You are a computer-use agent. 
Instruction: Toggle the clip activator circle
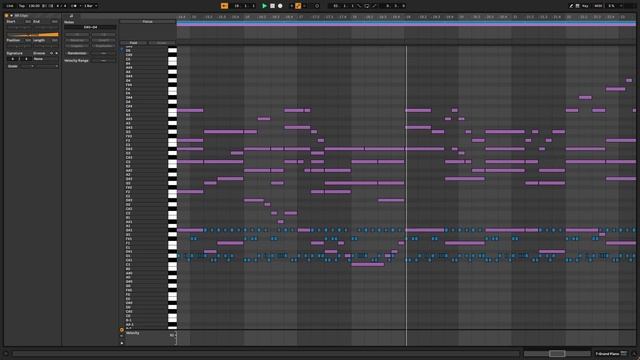coord(7,16)
